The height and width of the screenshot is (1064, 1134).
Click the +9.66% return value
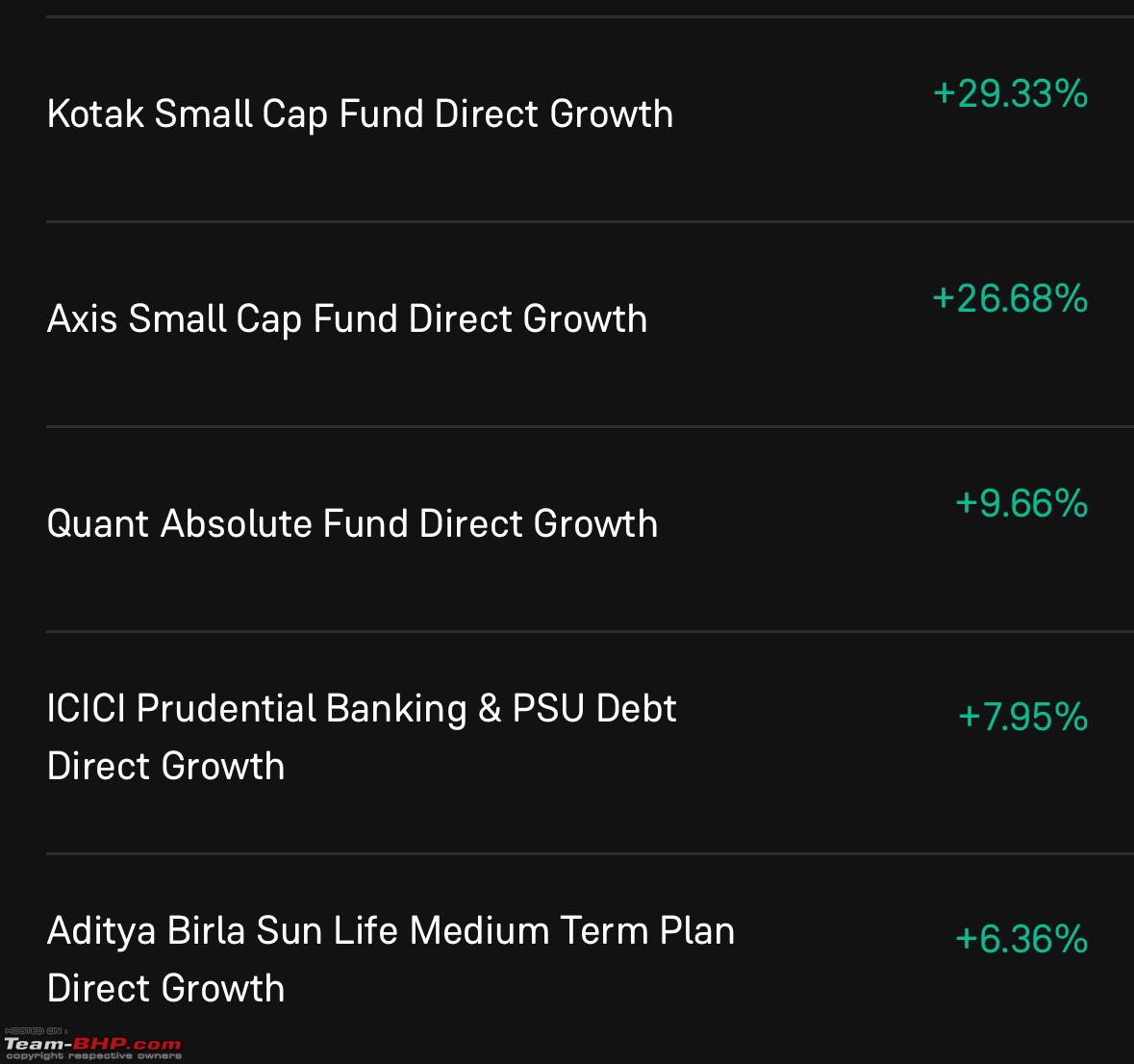1021,503
